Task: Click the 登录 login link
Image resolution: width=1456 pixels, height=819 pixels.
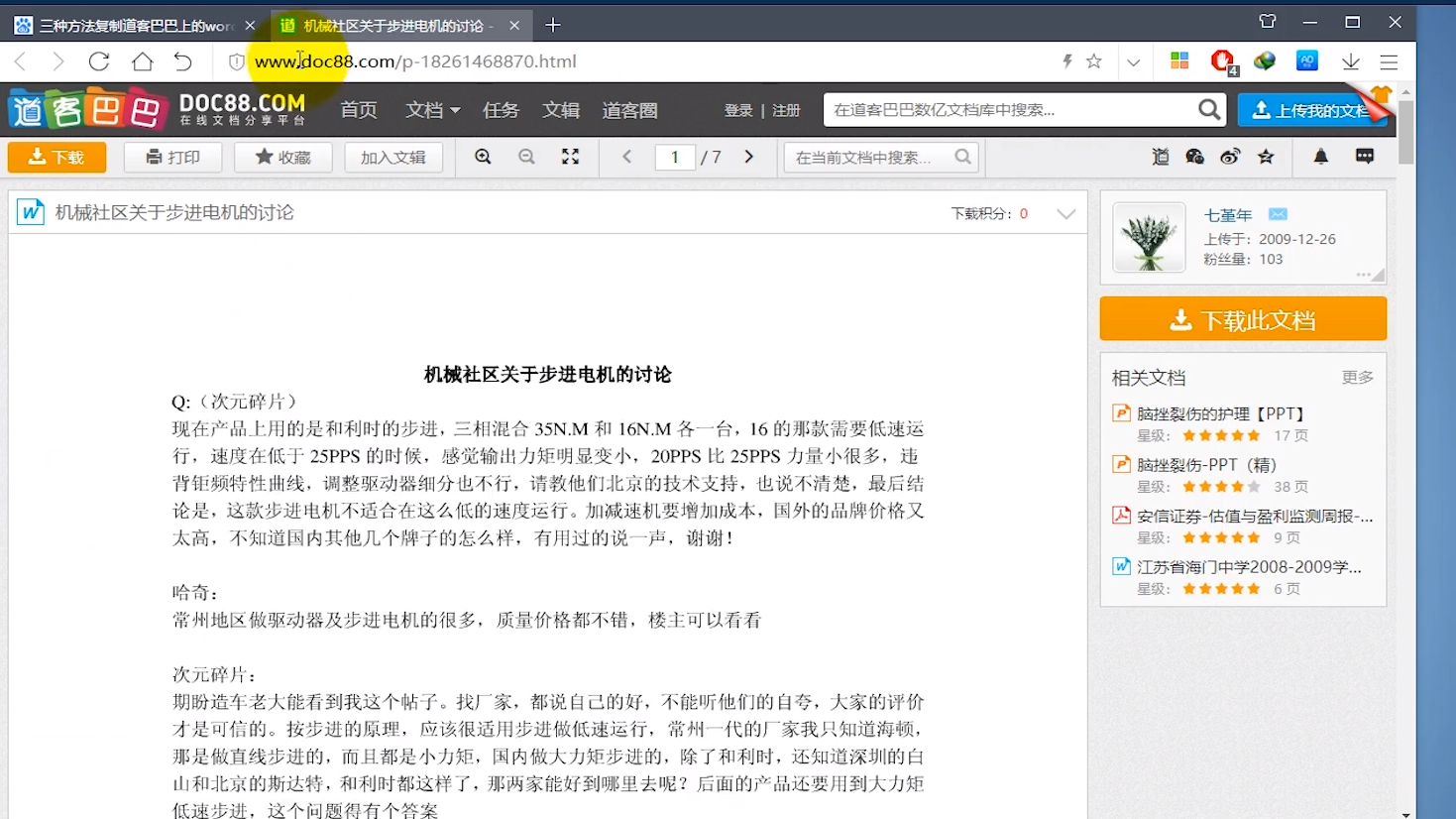Action: 738,110
